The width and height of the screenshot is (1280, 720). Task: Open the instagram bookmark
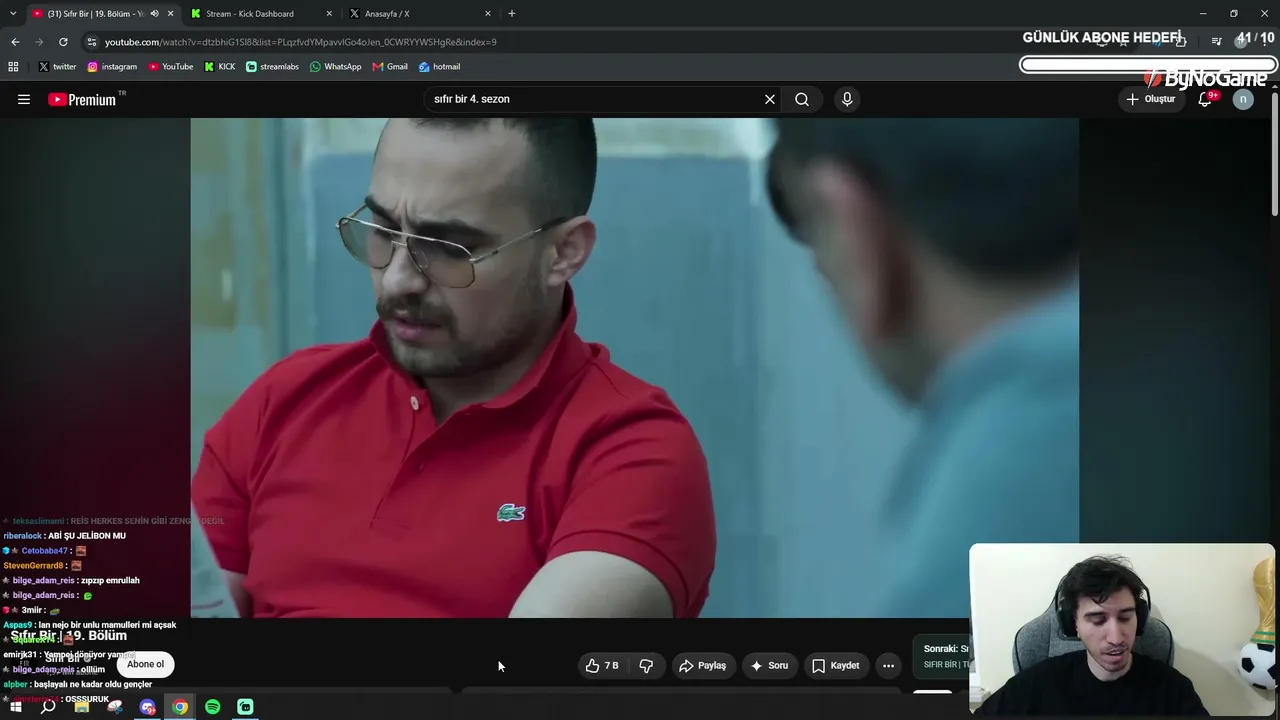coord(112,67)
